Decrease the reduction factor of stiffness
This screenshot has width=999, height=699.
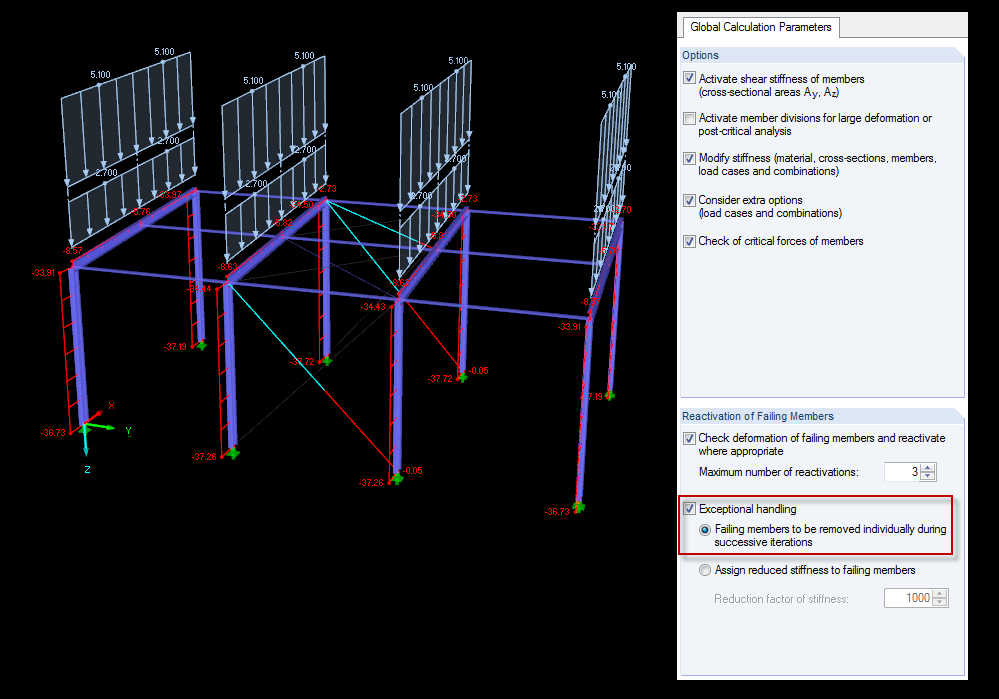[x=940, y=602]
